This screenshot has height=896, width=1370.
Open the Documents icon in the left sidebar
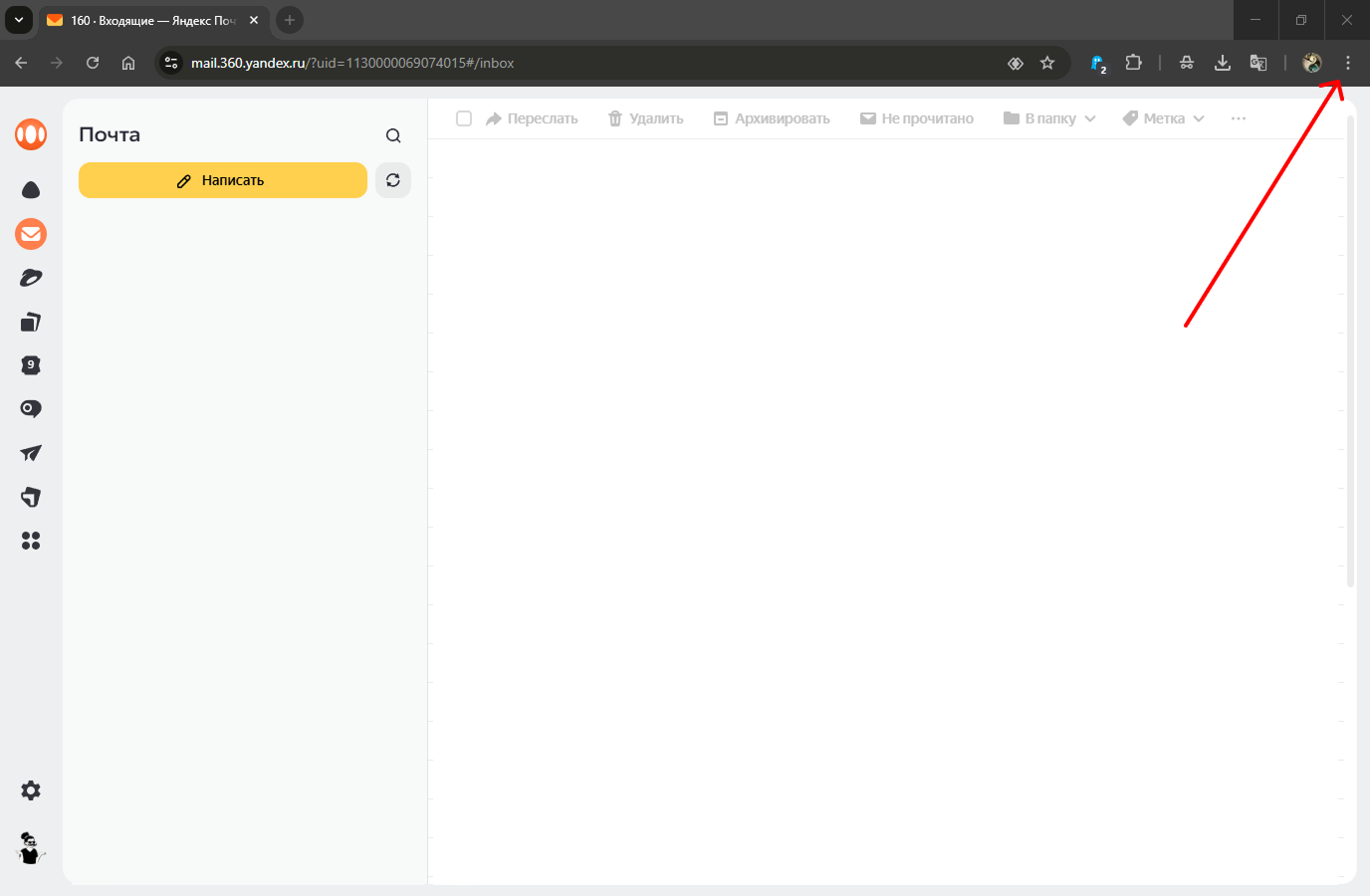[31, 322]
